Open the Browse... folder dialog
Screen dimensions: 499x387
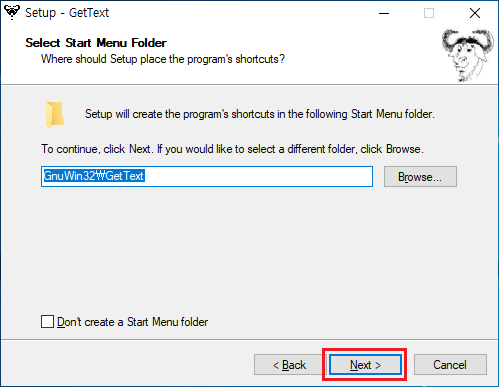pos(420,177)
